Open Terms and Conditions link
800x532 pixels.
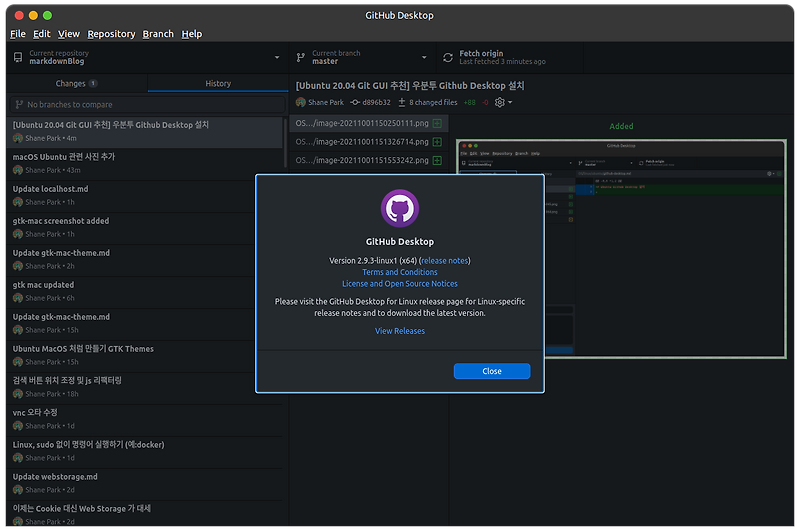click(399, 272)
